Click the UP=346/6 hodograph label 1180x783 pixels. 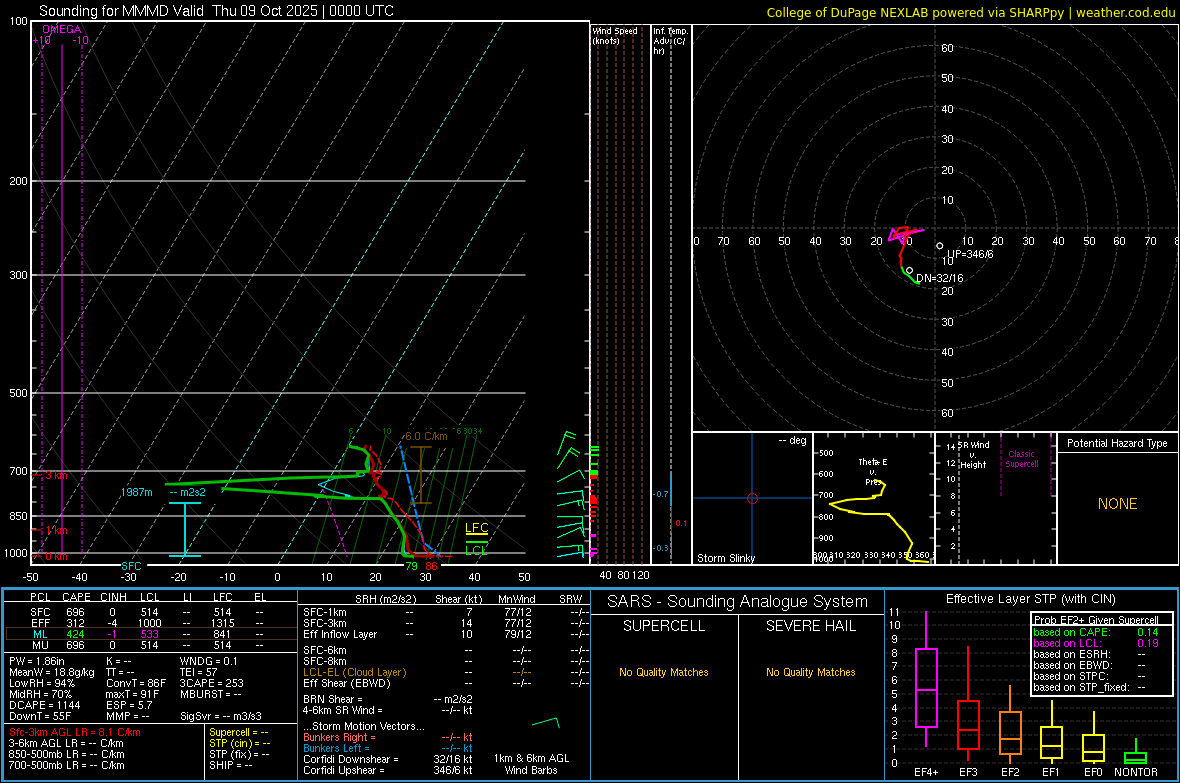pos(970,254)
